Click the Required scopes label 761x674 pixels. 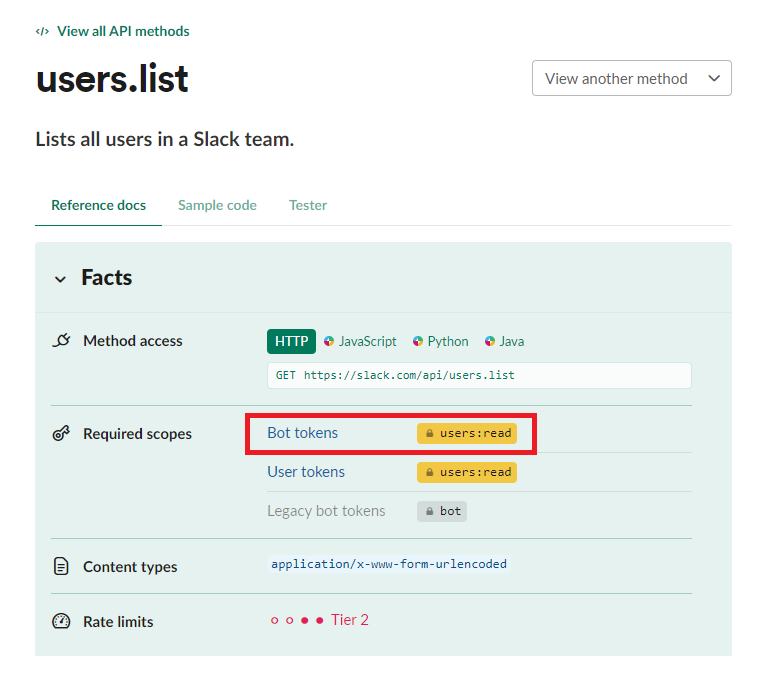click(137, 433)
